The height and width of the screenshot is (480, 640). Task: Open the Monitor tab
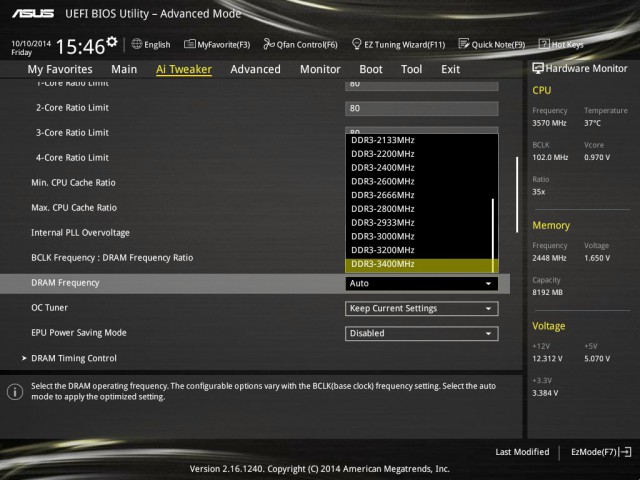[x=320, y=69]
